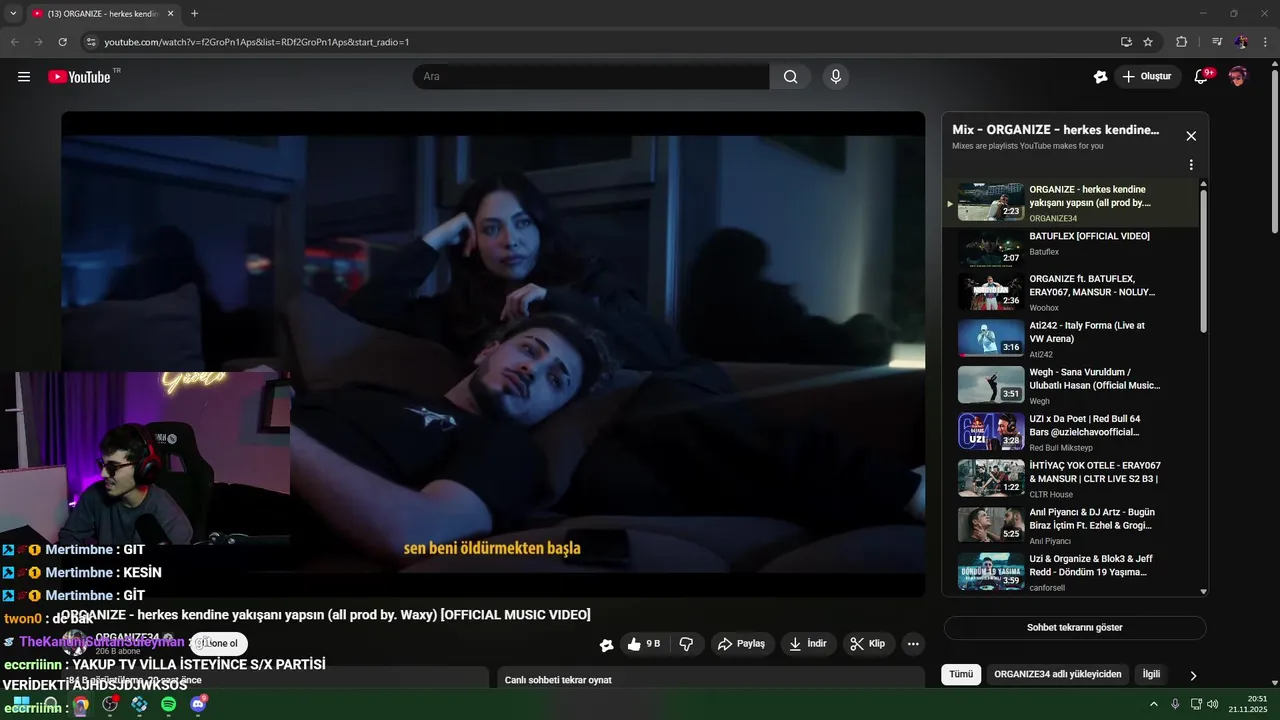The height and width of the screenshot is (720, 1280).
Task: Select the Tümü filter chip
Action: pos(961,675)
